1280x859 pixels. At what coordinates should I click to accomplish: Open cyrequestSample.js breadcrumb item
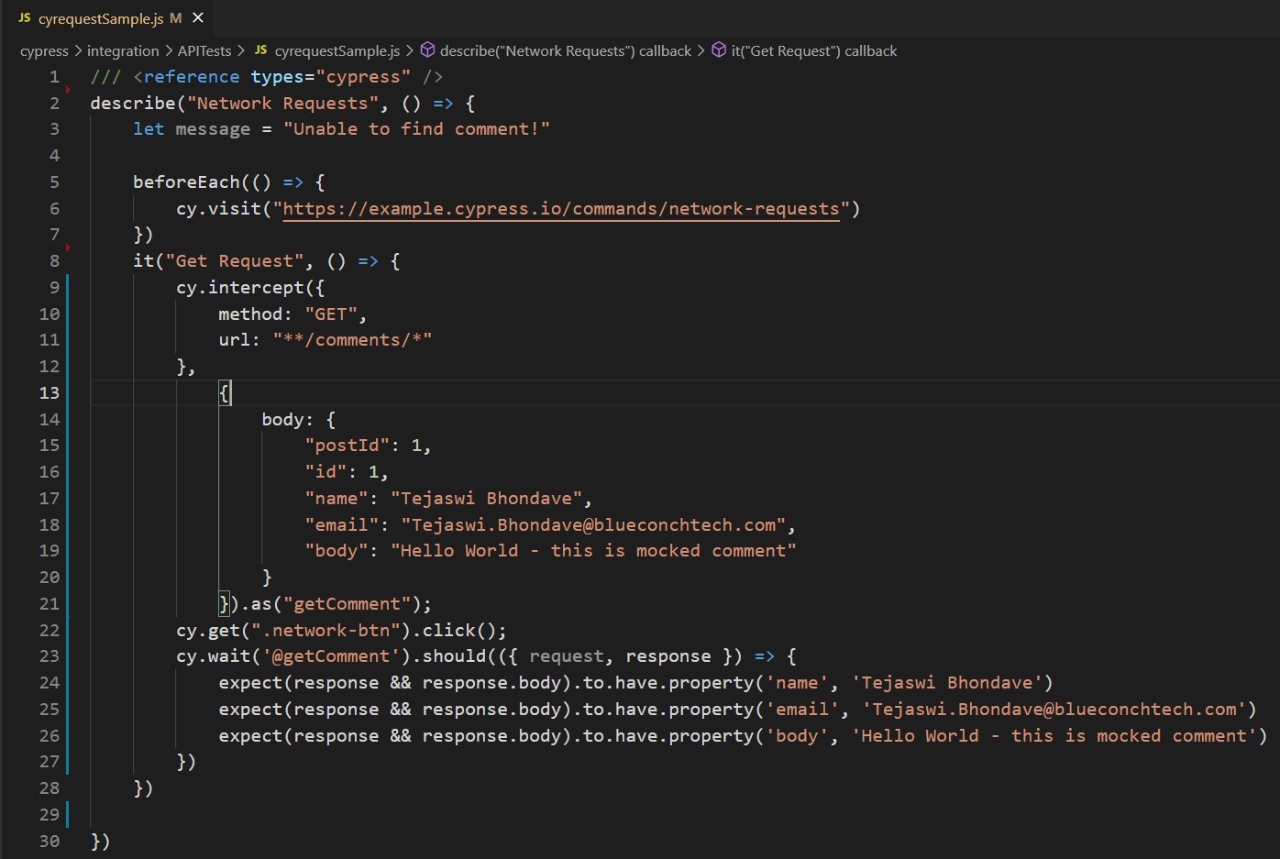point(337,51)
